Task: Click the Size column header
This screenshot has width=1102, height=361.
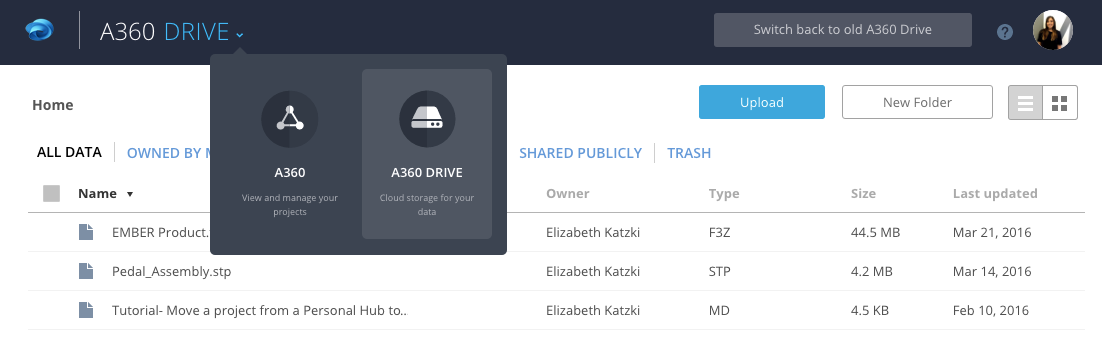Action: [863, 193]
